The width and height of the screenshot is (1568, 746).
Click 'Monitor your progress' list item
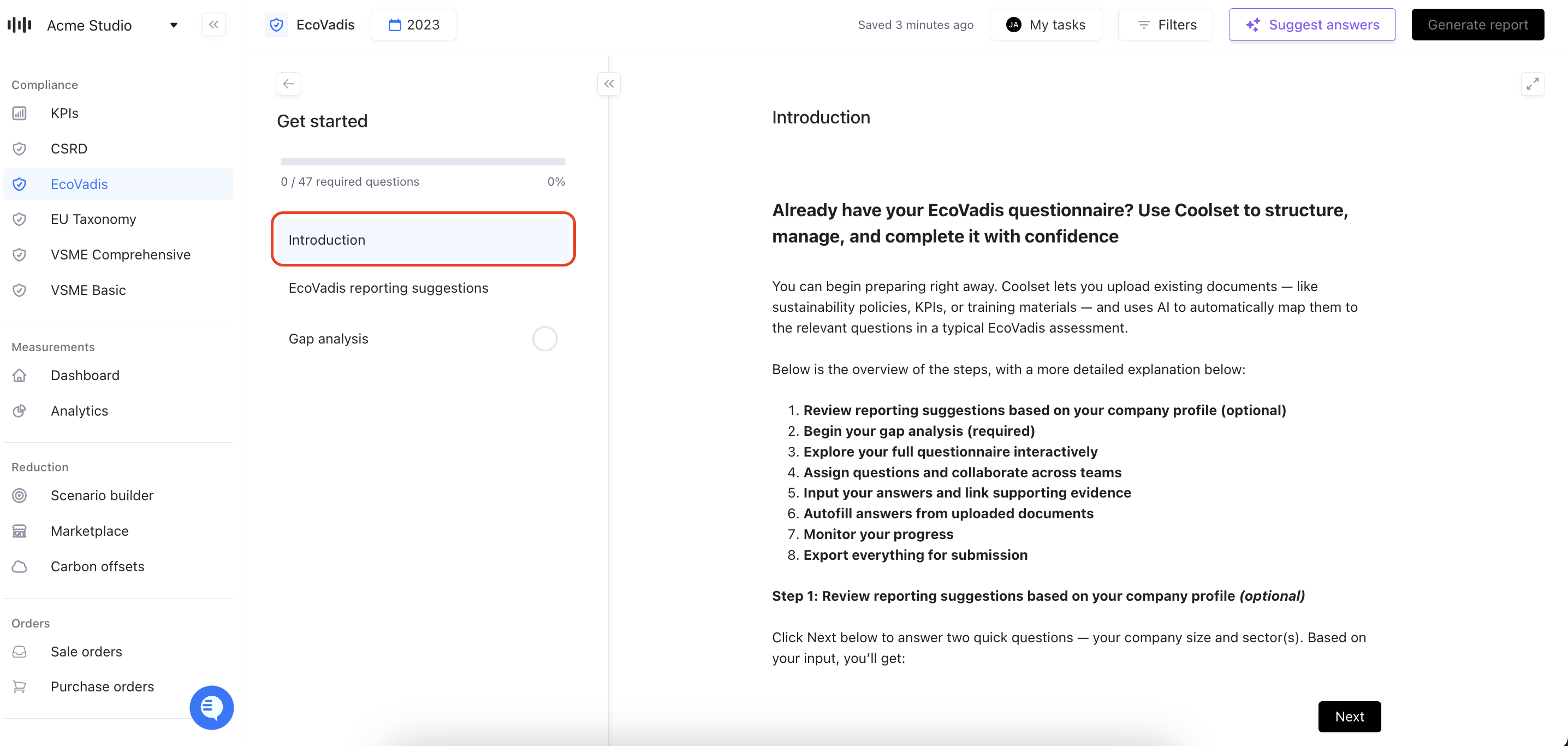pos(878,535)
